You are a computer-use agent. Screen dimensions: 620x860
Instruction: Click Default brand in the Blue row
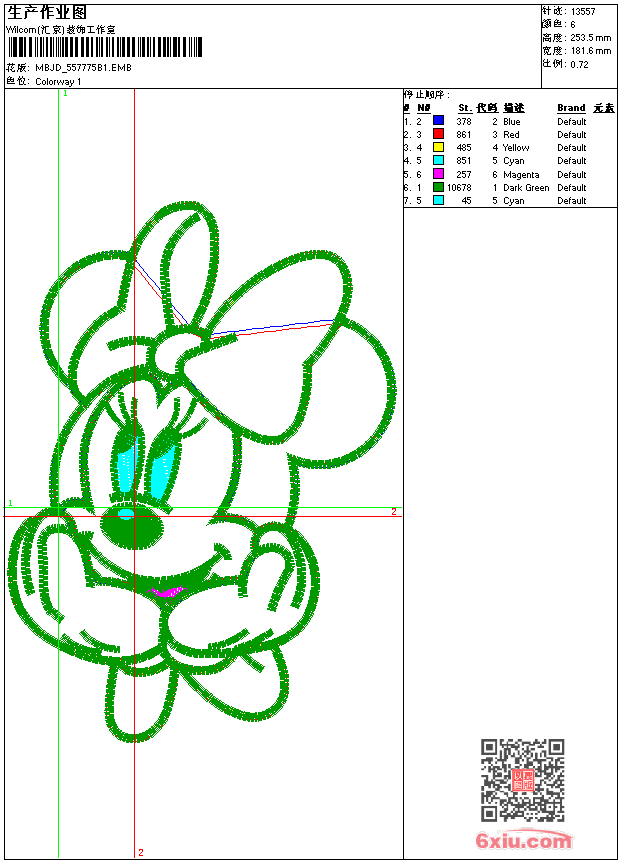(572, 122)
